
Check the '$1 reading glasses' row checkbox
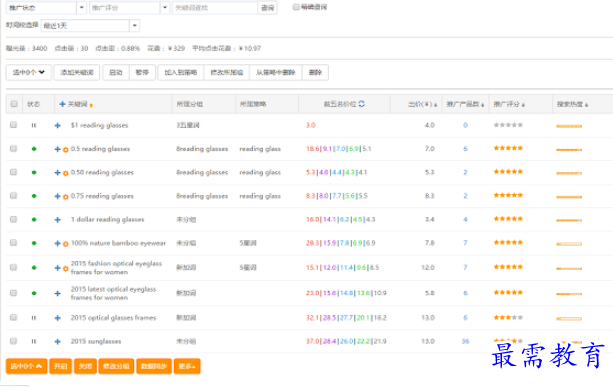[x=13, y=125]
